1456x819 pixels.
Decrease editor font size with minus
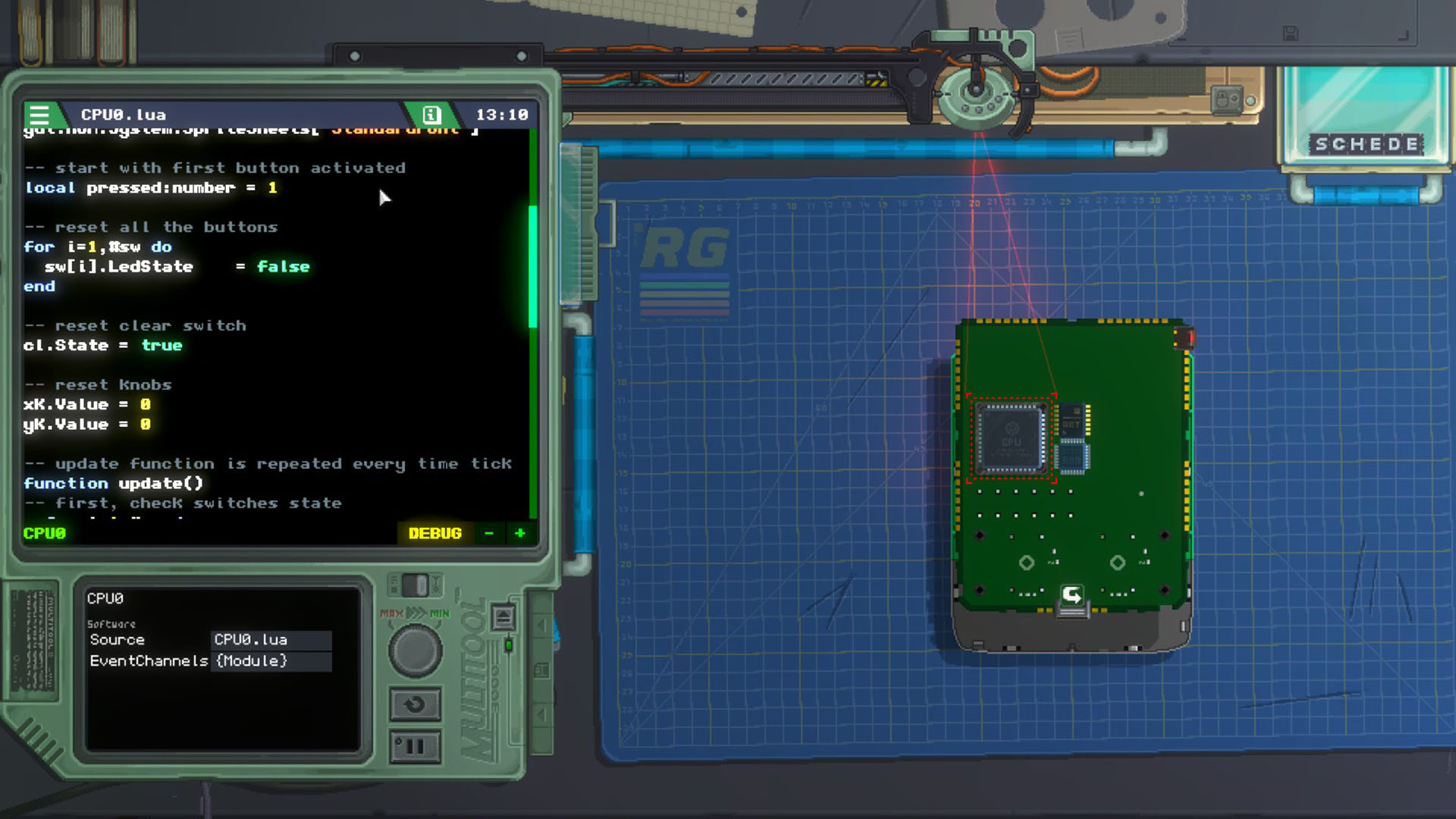489,534
